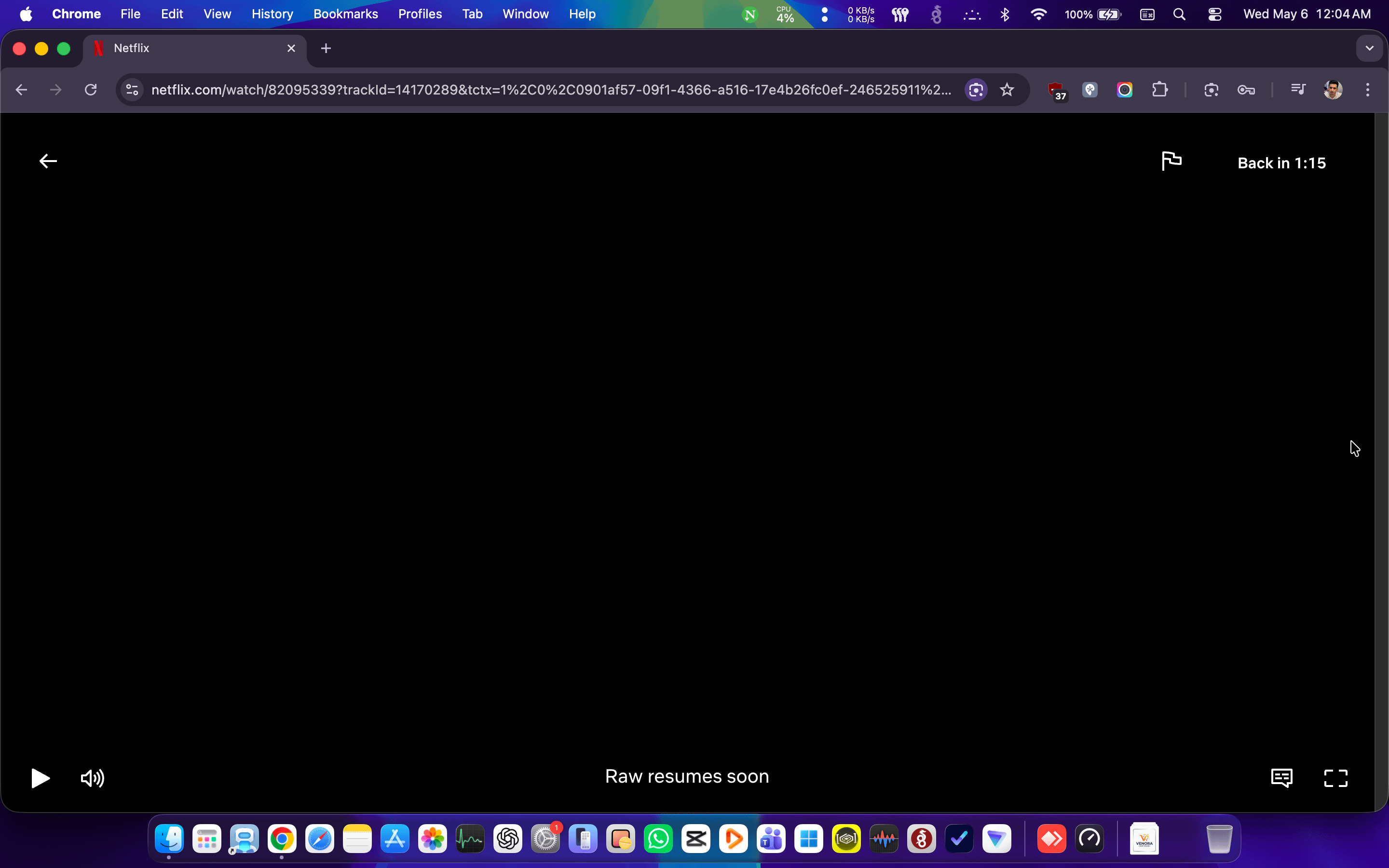This screenshot has height=868, width=1389.
Task: Resume playback with the Netflix play button
Action: tap(40, 778)
